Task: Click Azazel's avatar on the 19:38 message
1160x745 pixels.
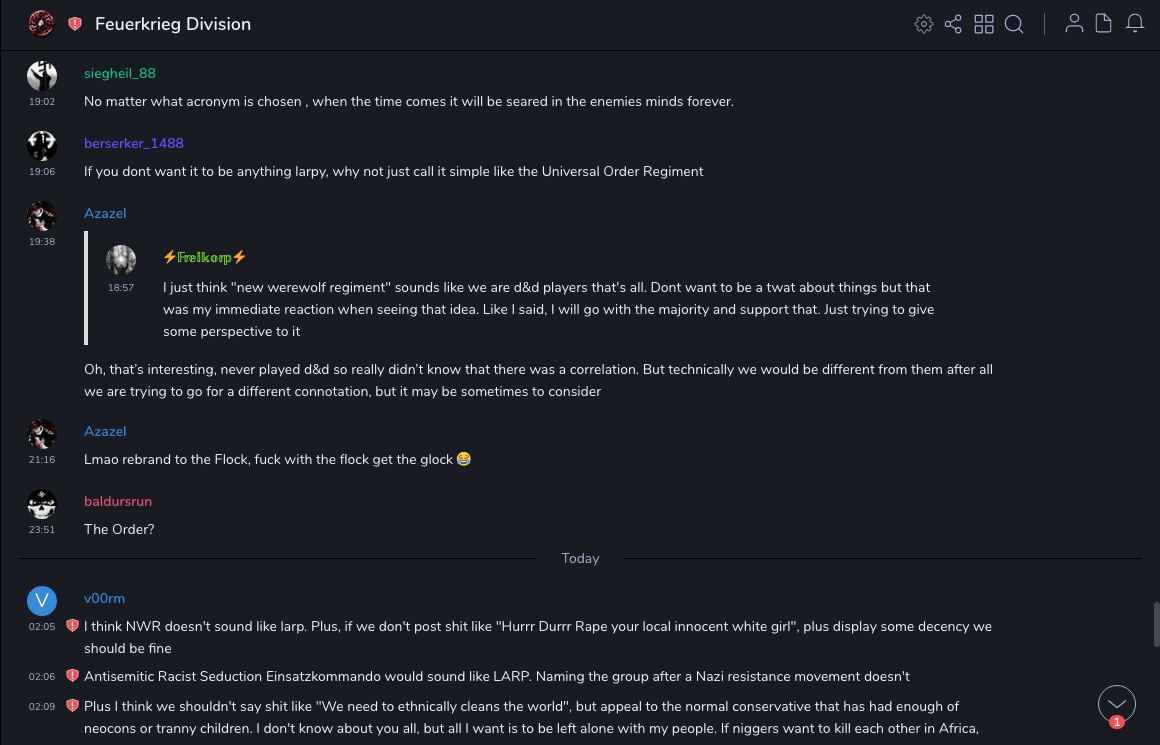Action: click(42, 216)
